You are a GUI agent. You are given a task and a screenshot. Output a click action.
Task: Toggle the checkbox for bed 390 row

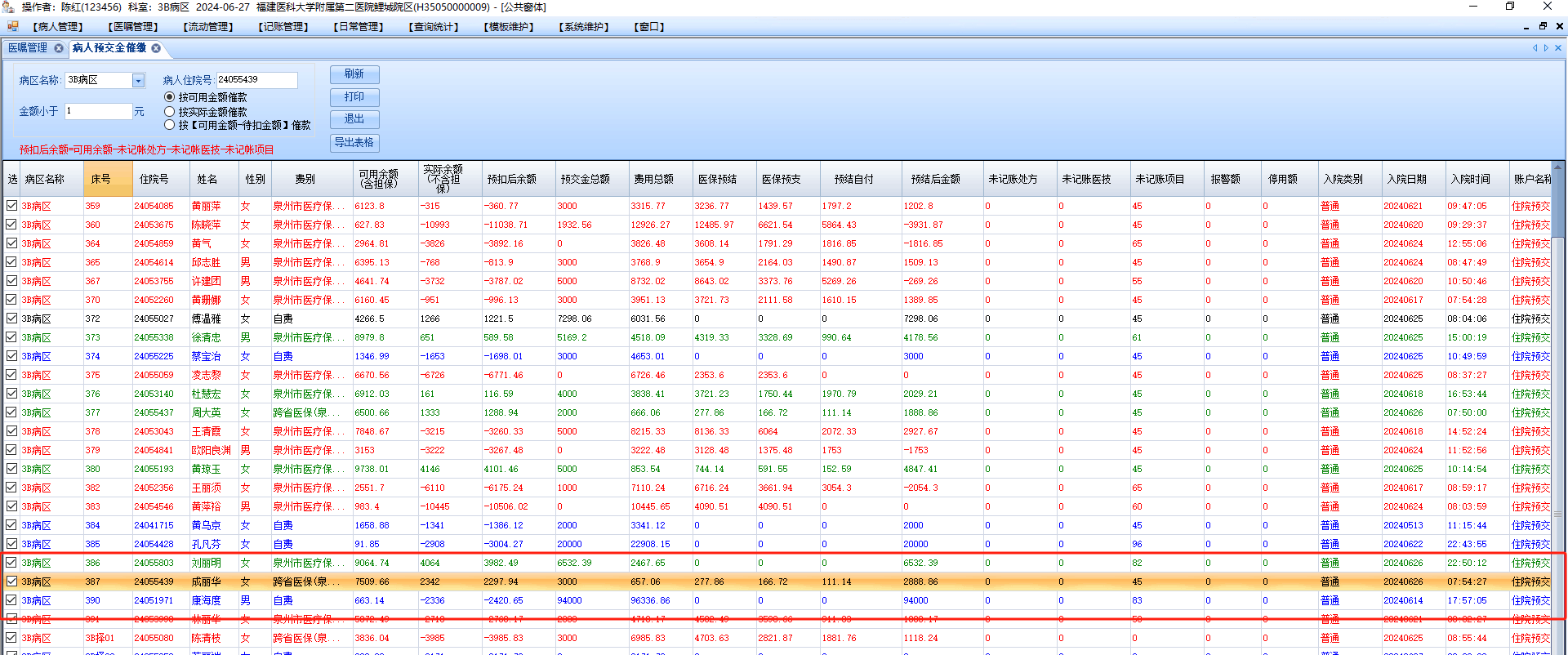(11, 600)
